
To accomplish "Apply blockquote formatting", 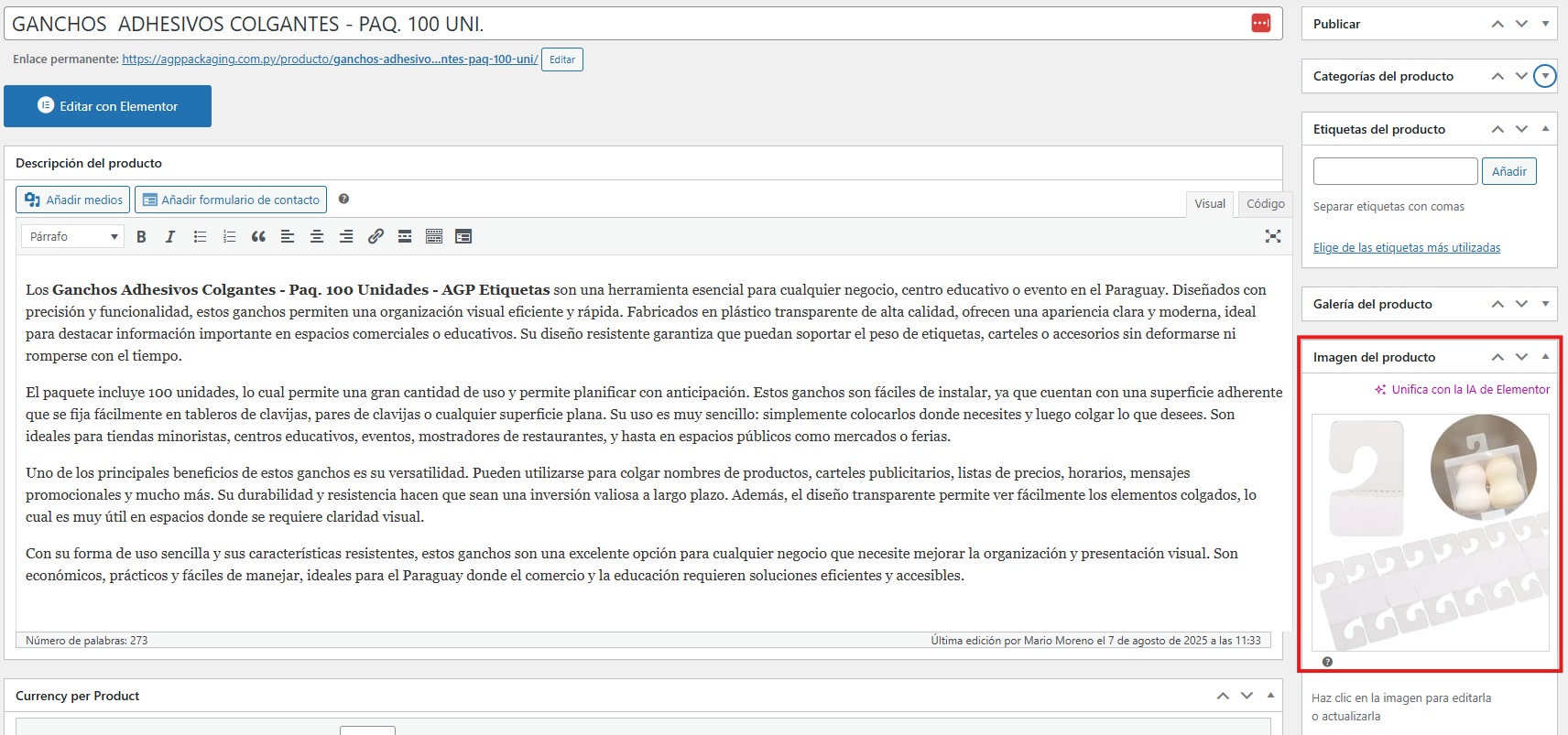I will [258, 236].
